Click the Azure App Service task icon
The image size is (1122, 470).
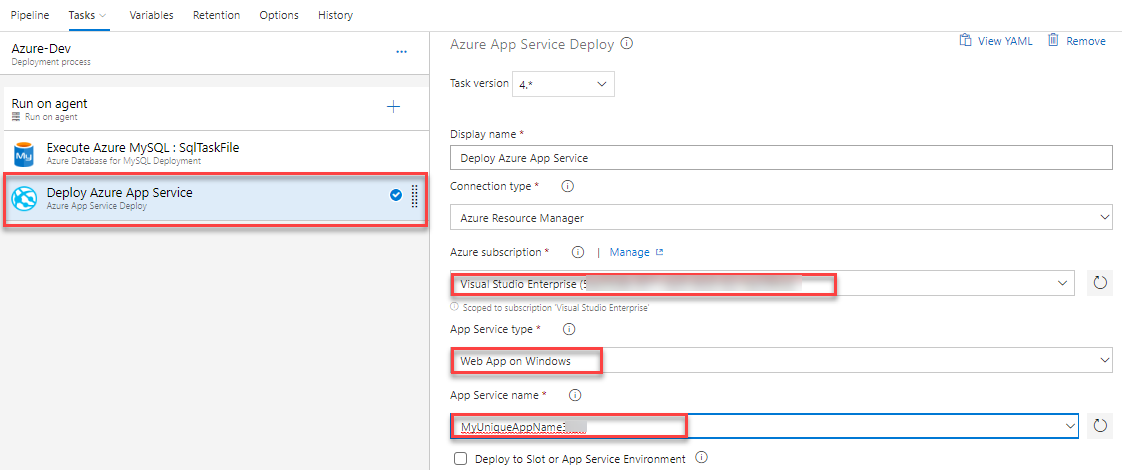tap(24, 198)
